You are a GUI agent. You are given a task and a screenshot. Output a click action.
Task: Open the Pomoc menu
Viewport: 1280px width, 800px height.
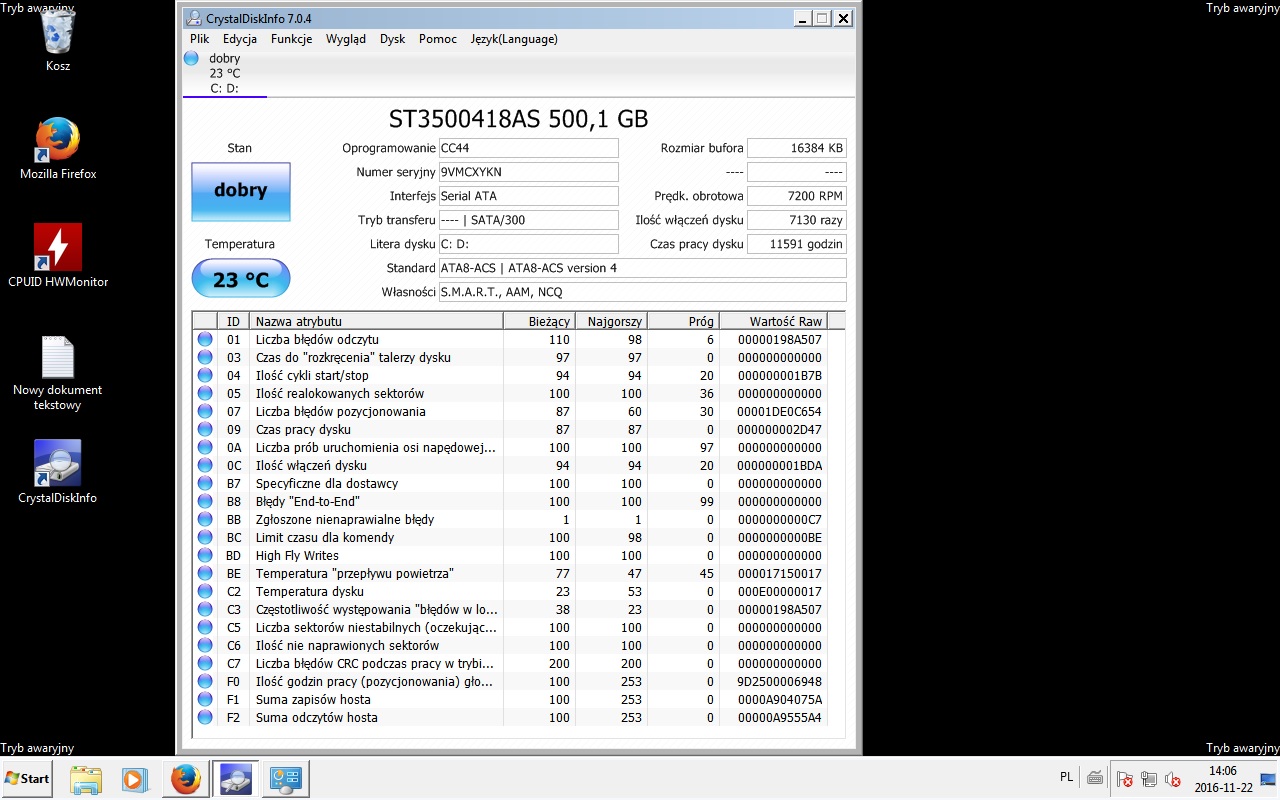pos(438,39)
